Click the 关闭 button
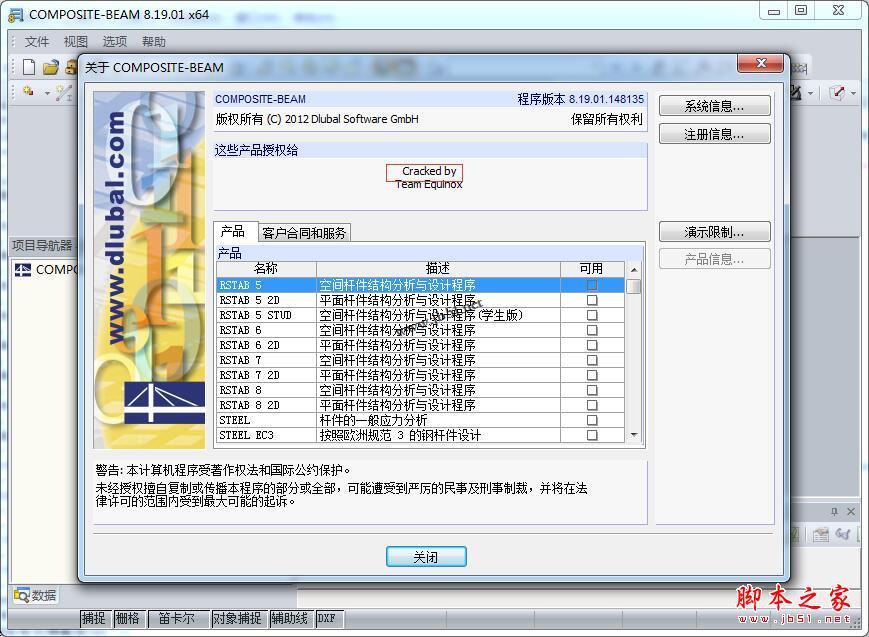Image resolution: width=869 pixels, height=637 pixels. tap(426, 557)
